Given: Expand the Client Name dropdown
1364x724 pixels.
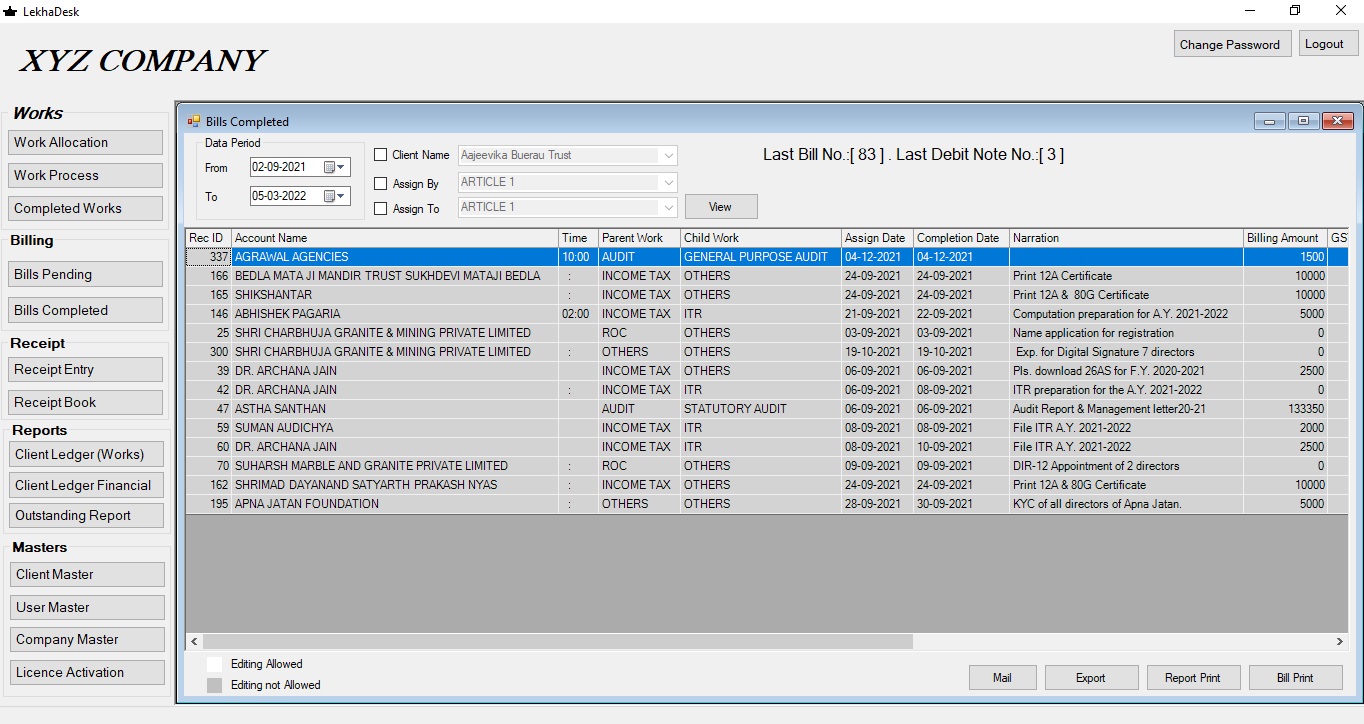Looking at the screenshot, I should click(x=668, y=155).
